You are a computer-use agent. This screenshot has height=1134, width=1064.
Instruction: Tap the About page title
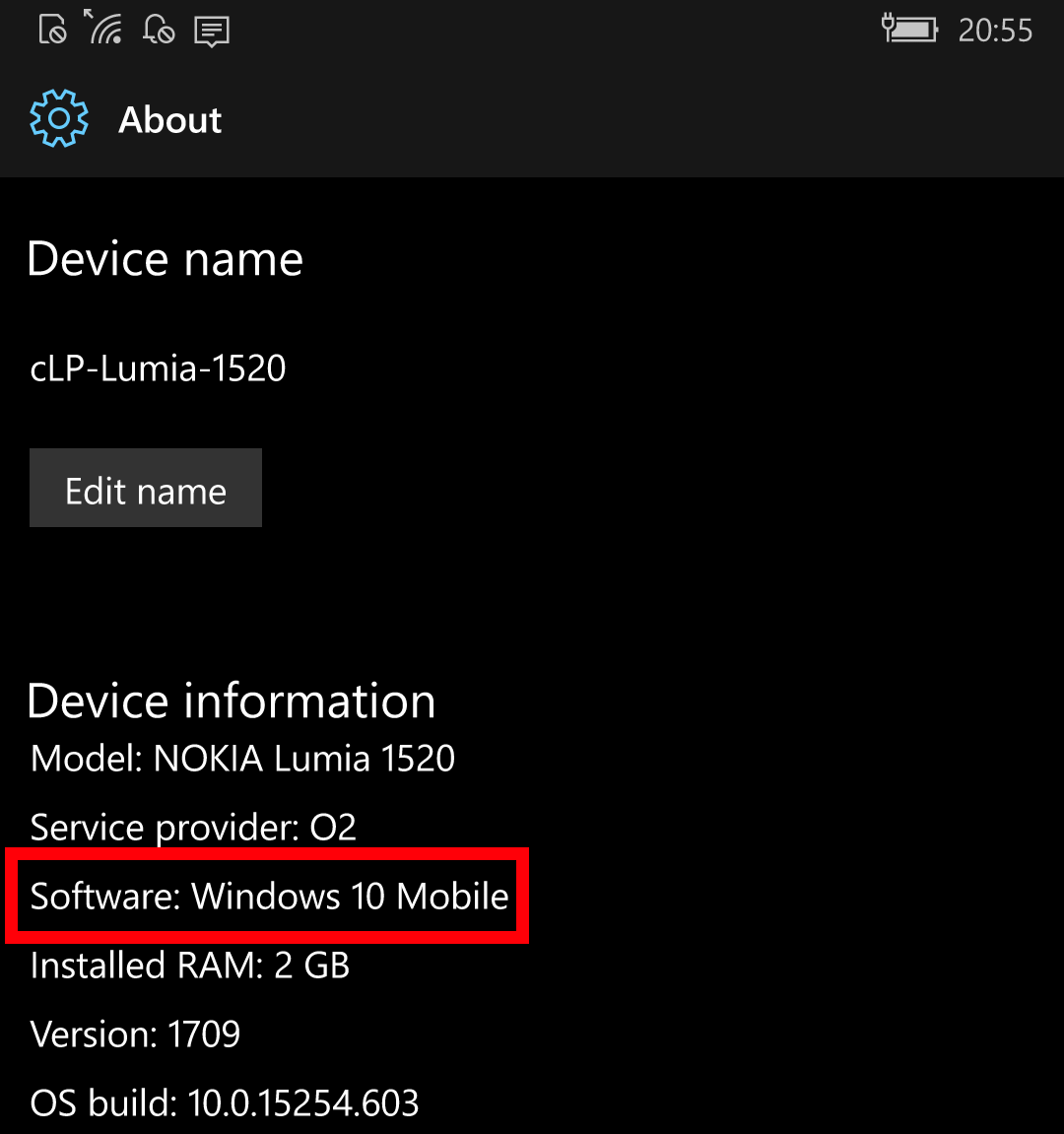click(x=170, y=120)
